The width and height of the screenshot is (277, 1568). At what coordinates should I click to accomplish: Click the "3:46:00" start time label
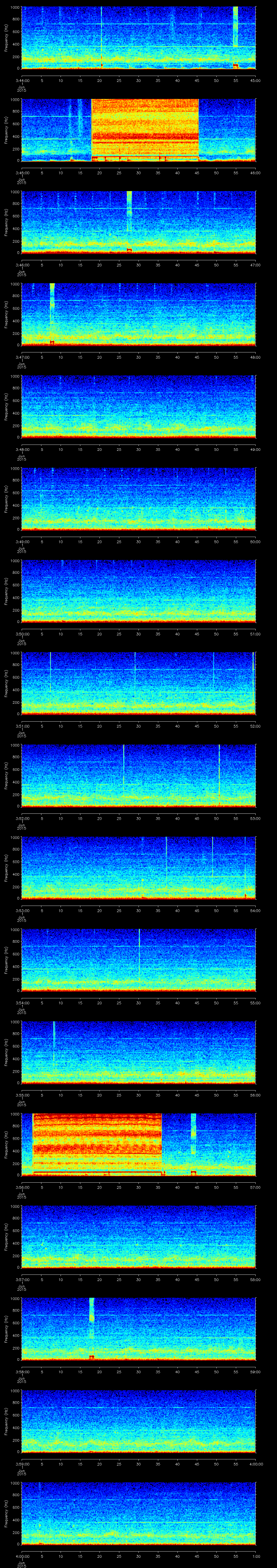[x=22, y=265]
